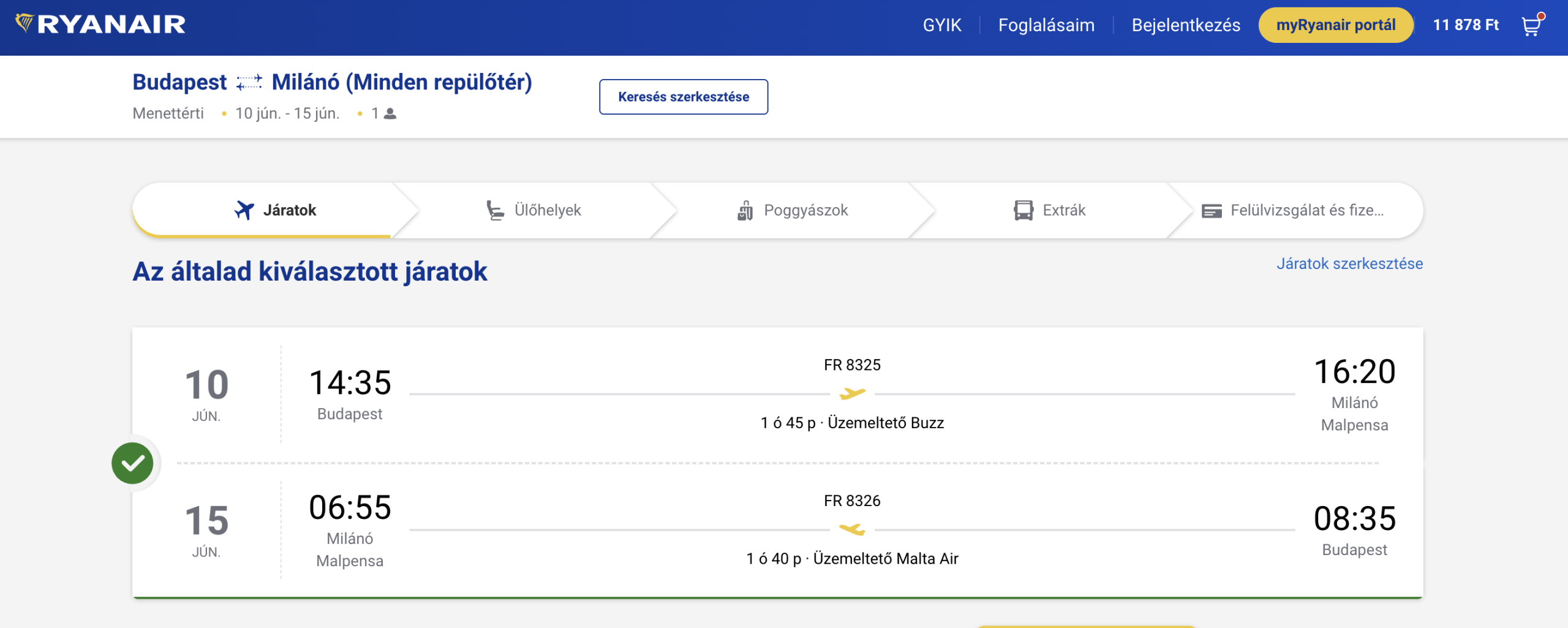Click the yellow plane icon under FR 8325
This screenshot has height=628, width=1568.
tap(853, 393)
